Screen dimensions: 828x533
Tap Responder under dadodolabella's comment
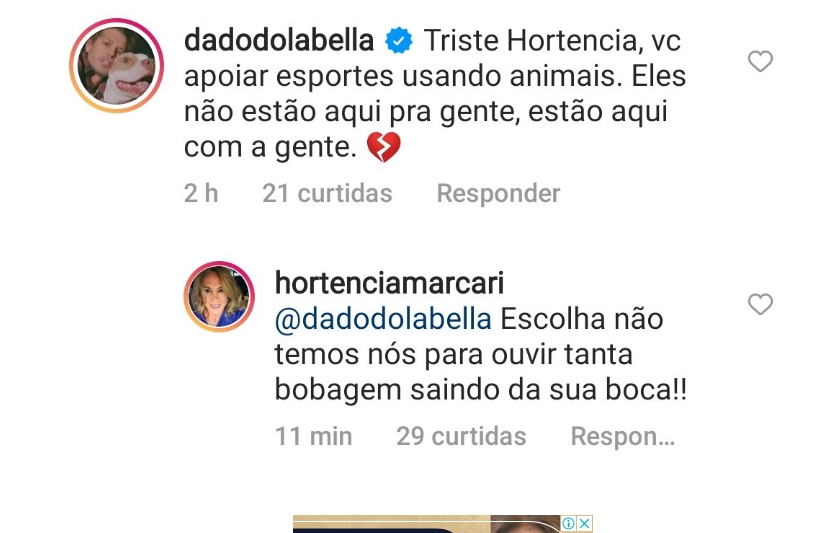click(x=498, y=193)
